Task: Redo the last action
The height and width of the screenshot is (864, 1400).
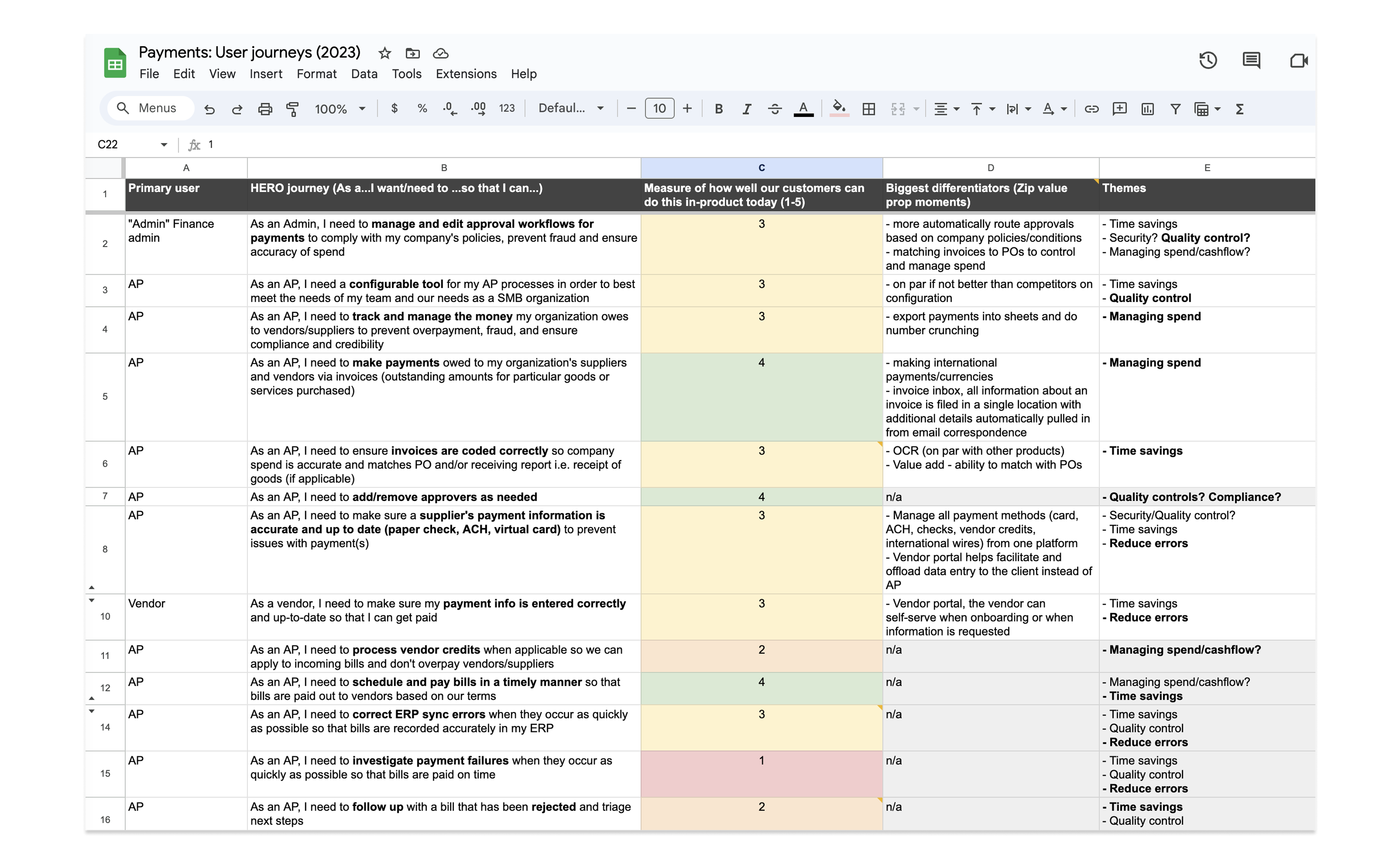Action: pyautogui.click(x=237, y=109)
